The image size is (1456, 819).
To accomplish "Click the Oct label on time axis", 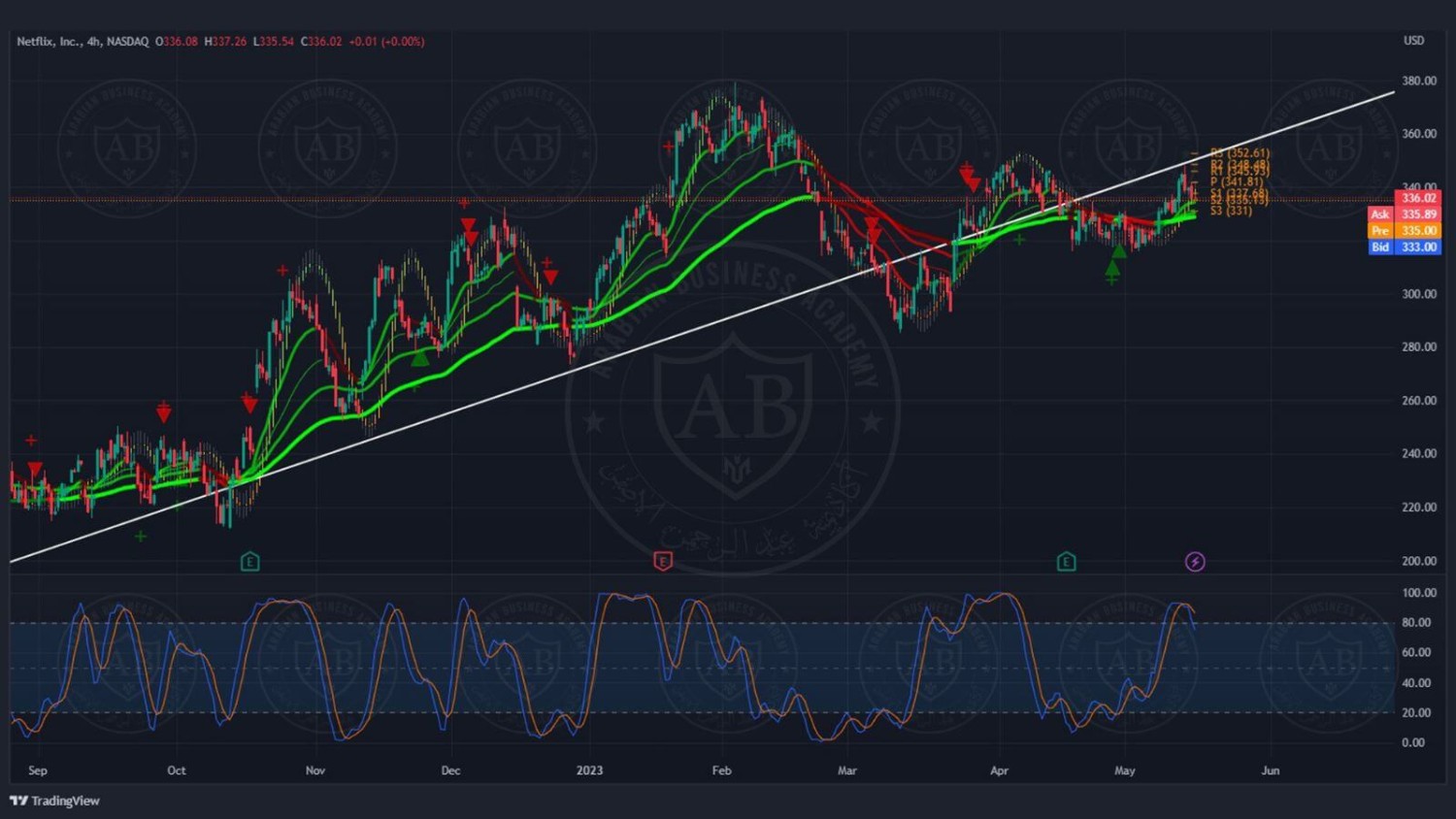I will (176, 770).
